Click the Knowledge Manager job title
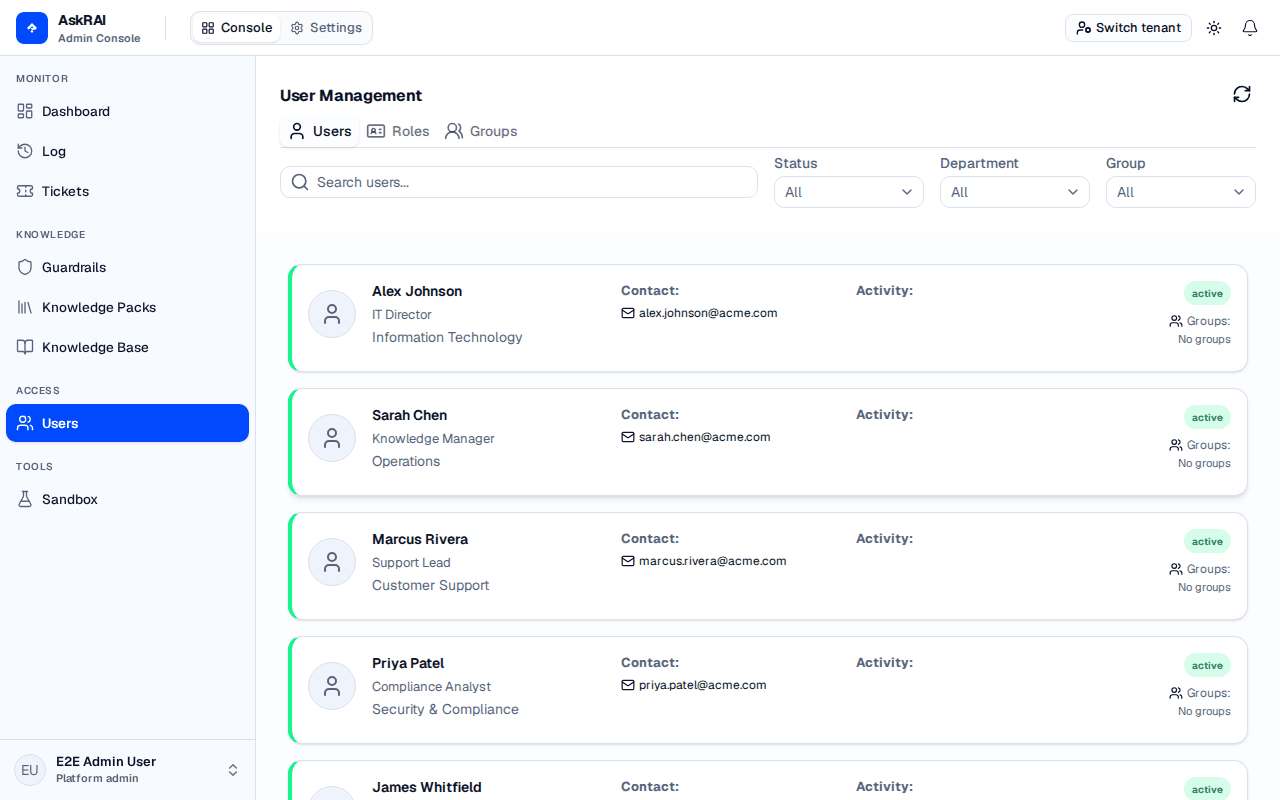Viewport: 1280px width, 800px height. coord(433,438)
